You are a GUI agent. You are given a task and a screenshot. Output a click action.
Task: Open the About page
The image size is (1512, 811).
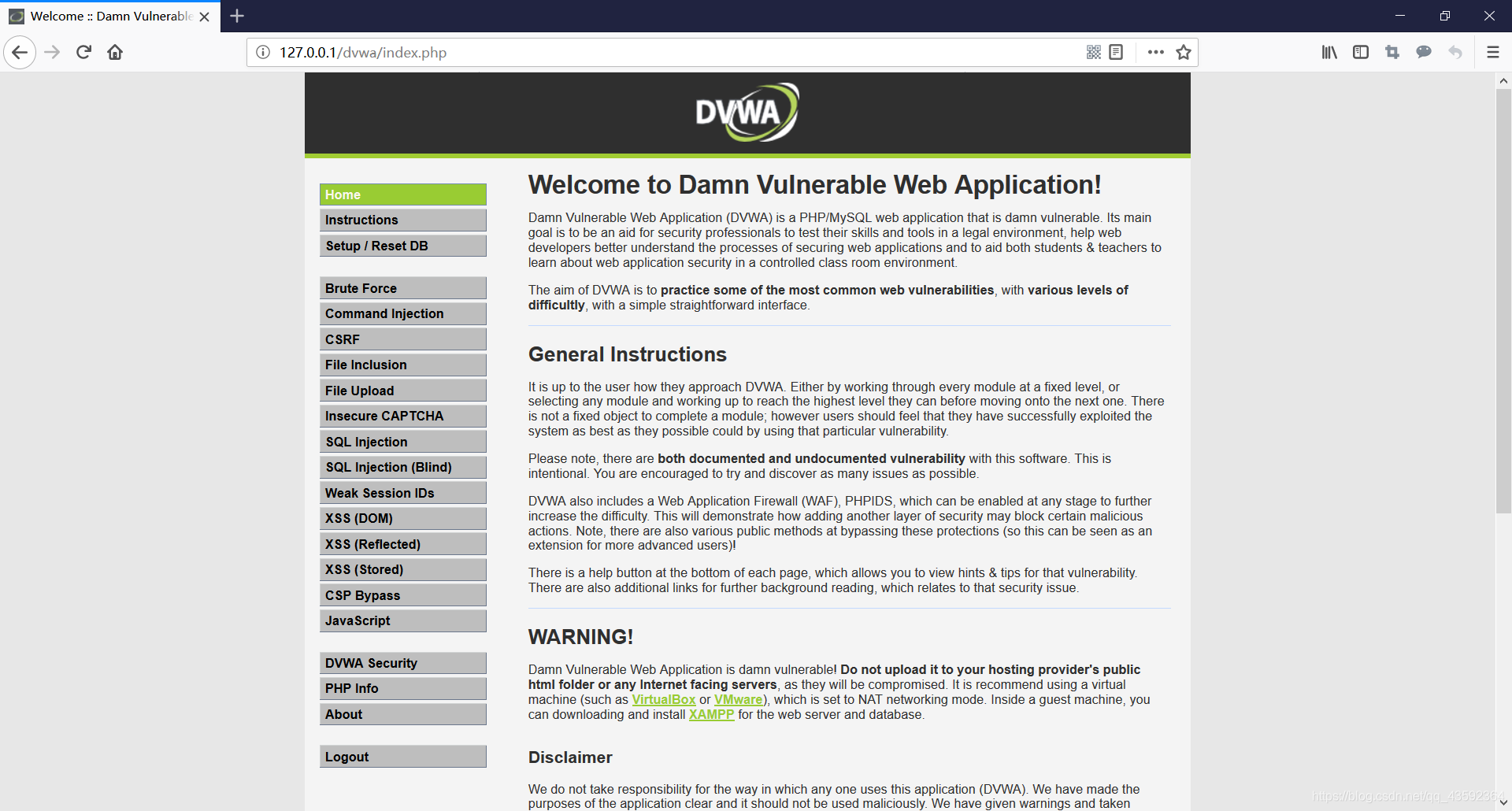(403, 714)
